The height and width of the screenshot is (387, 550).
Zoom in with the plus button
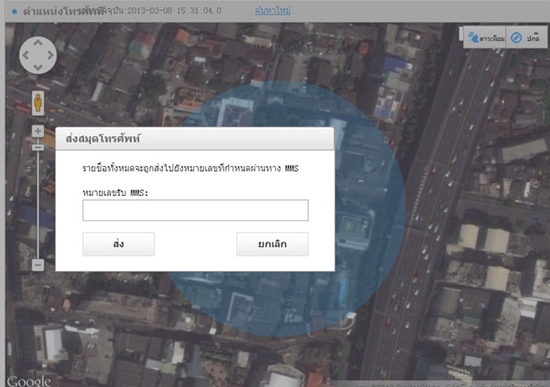[38, 131]
